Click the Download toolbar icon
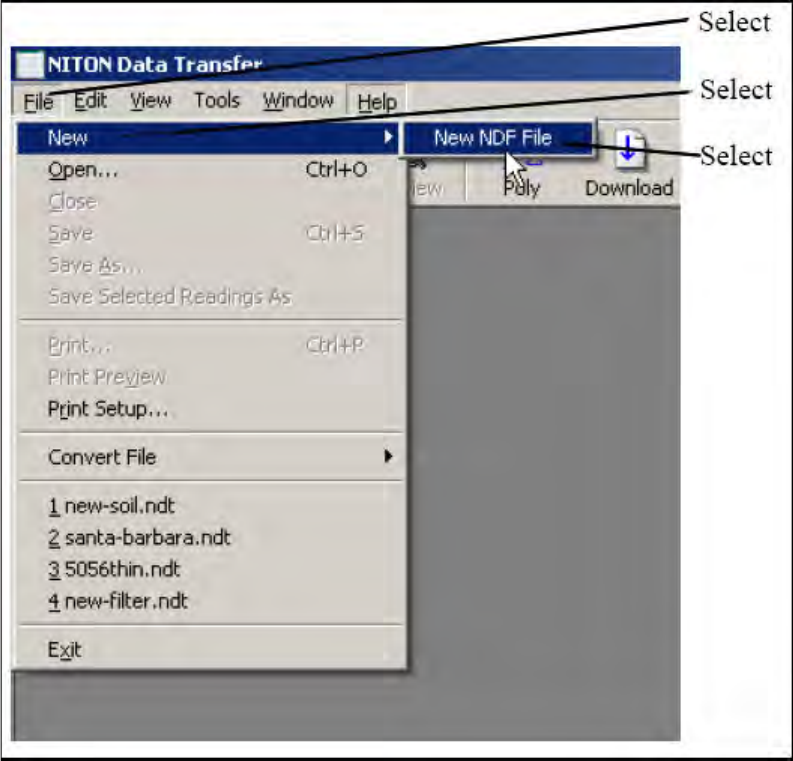Image resolution: width=793 pixels, height=761 pixels. pyautogui.click(x=629, y=149)
